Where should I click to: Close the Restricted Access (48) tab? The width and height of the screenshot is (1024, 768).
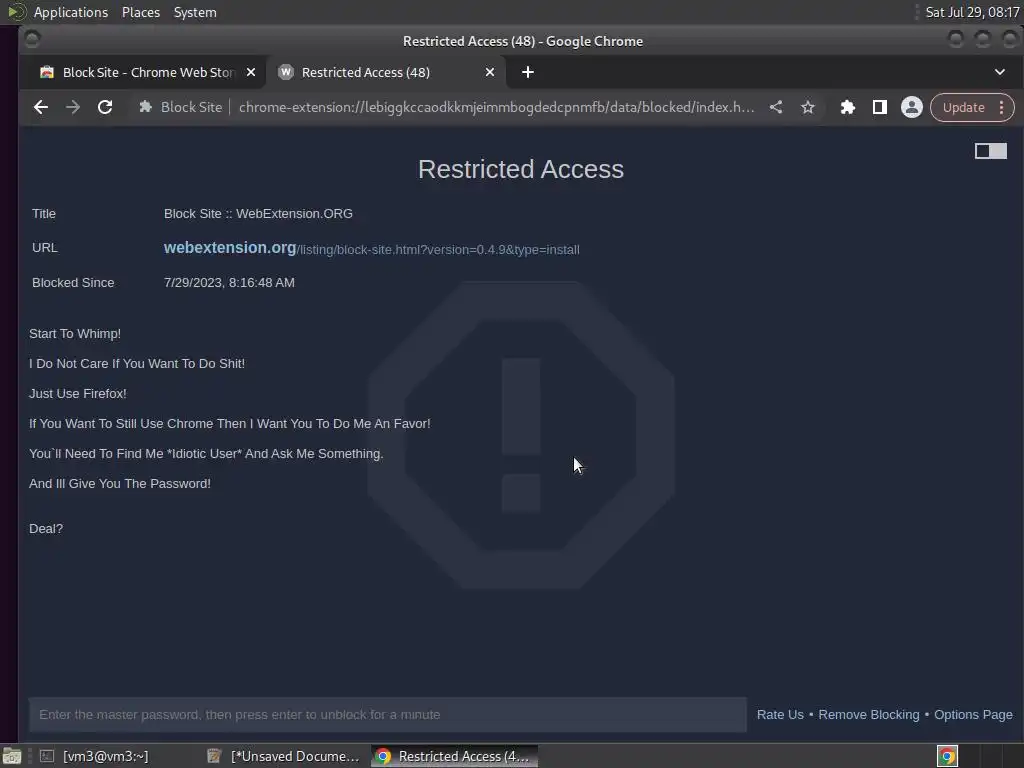click(490, 72)
